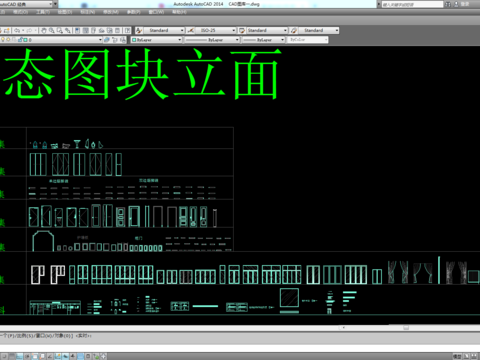Viewport: 480px width, 360px height.
Task: Activate the Zoom Window tool
Action: click(60, 30)
